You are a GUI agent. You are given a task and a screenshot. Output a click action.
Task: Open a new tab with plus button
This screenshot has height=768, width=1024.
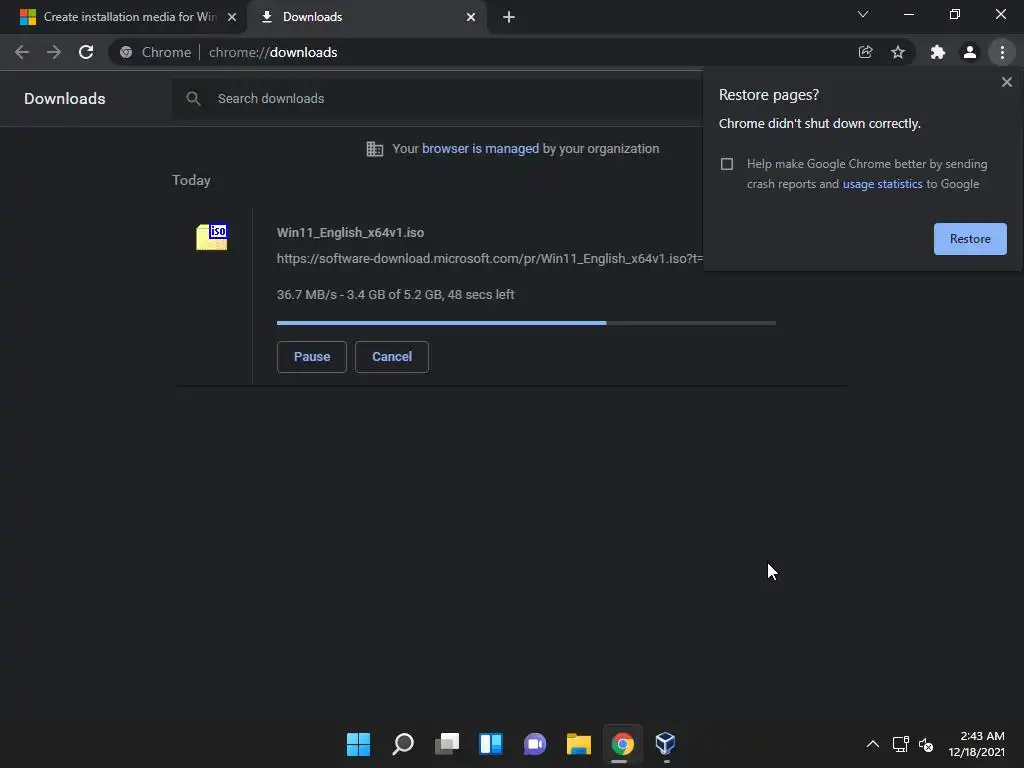tap(509, 17)
